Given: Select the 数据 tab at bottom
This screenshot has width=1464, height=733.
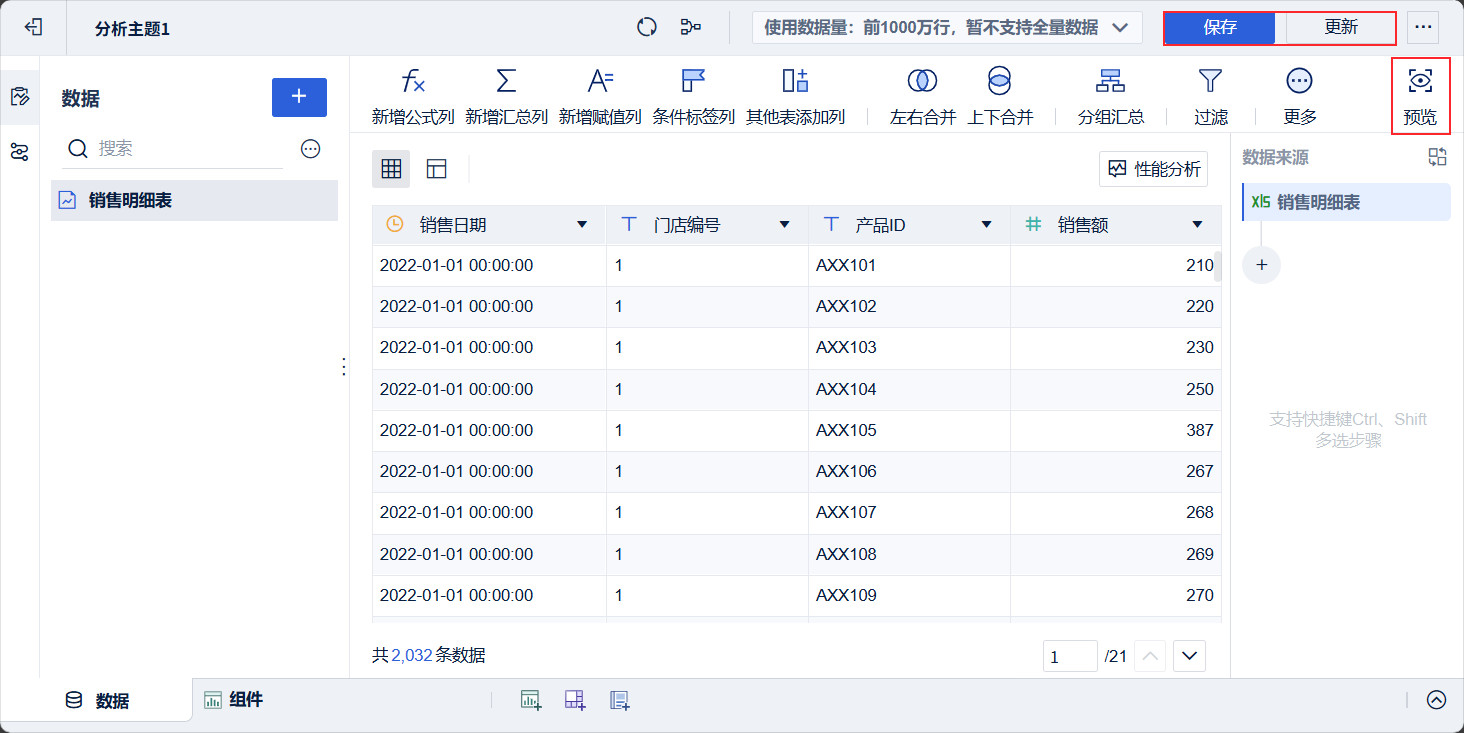Looking at the screenshot, I should pyautogui.click(x=98, y=700).
